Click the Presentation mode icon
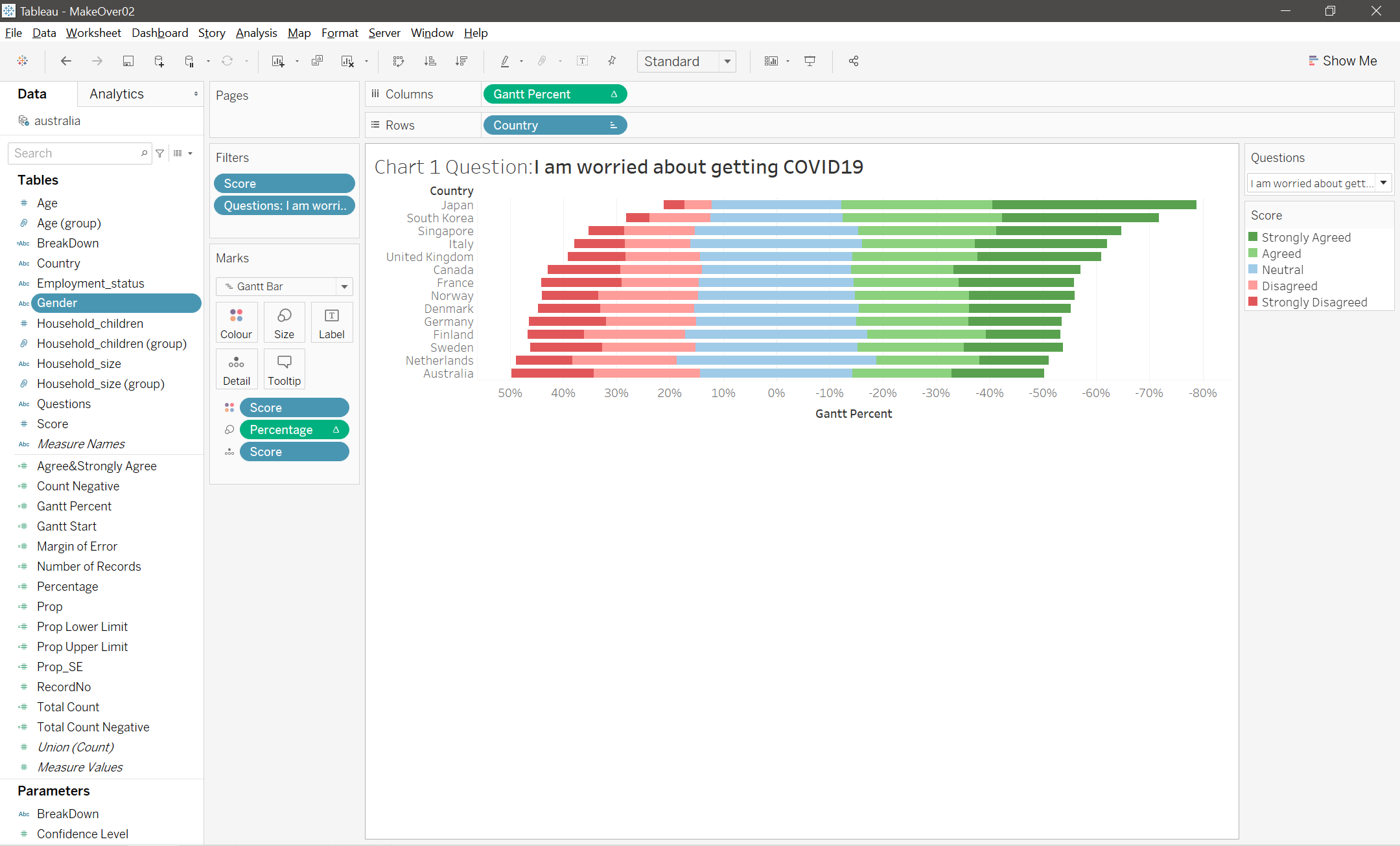1400x846 pixels. tap(810, 61)
